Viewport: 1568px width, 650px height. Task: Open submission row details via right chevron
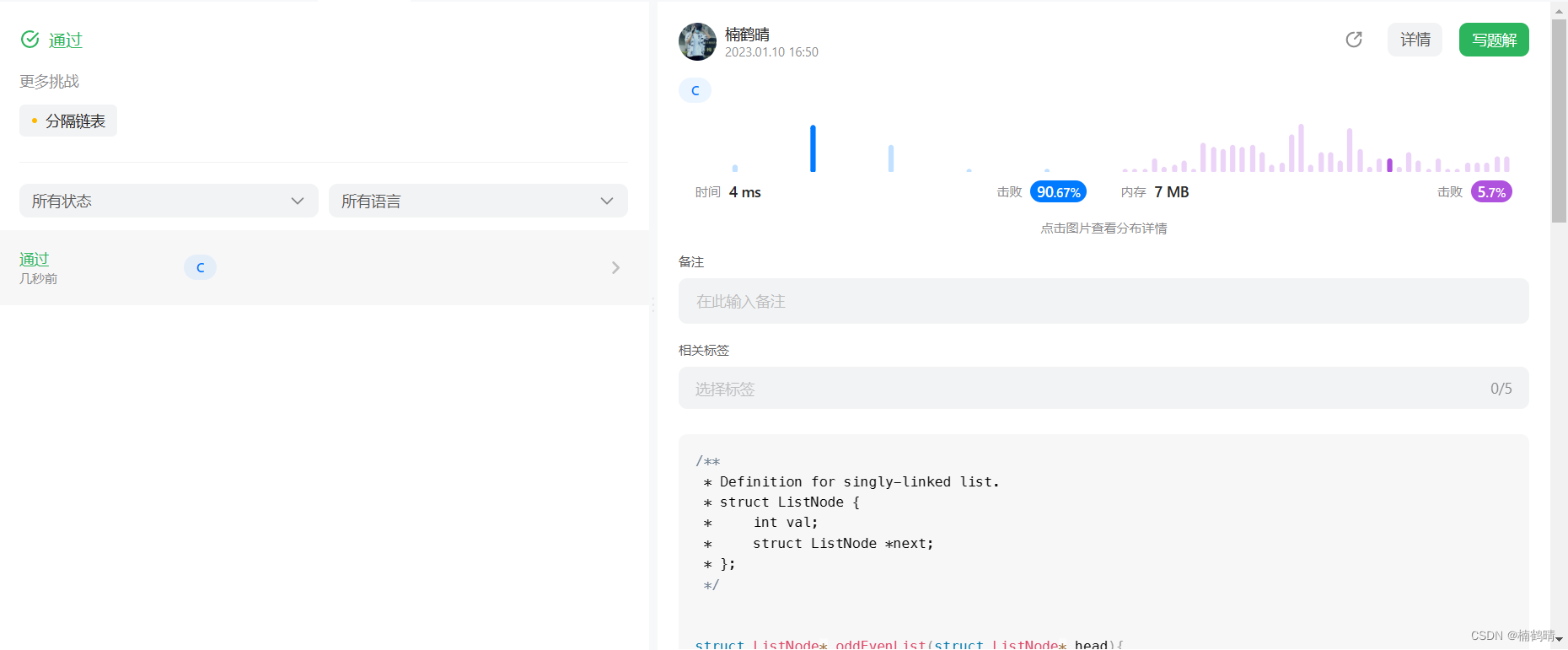(x=615, y=267)
